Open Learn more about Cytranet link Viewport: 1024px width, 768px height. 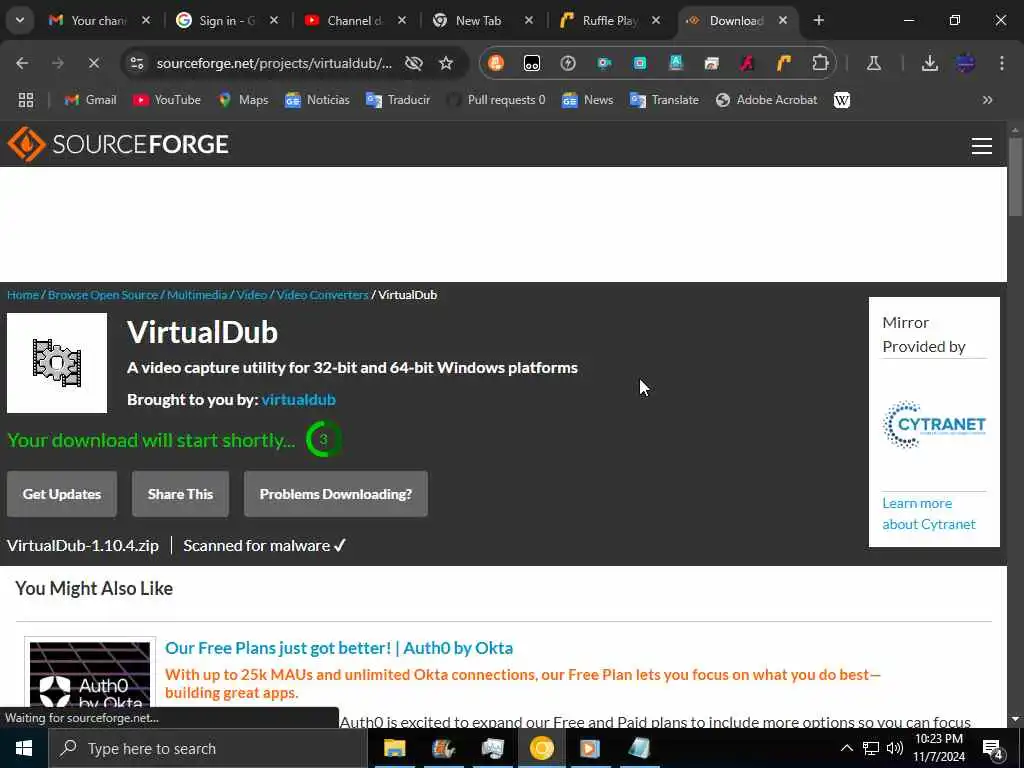pyautogui.click(x=929, y=514)
